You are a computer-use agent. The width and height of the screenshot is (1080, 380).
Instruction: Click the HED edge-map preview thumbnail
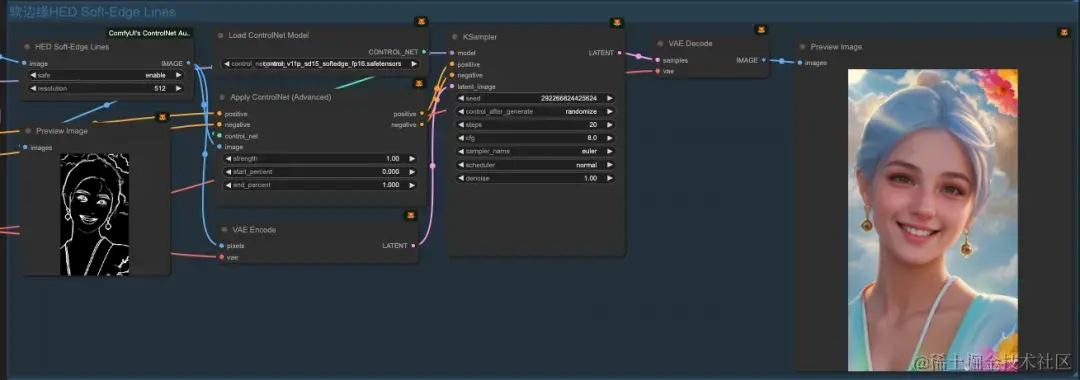tap(94, 214)
